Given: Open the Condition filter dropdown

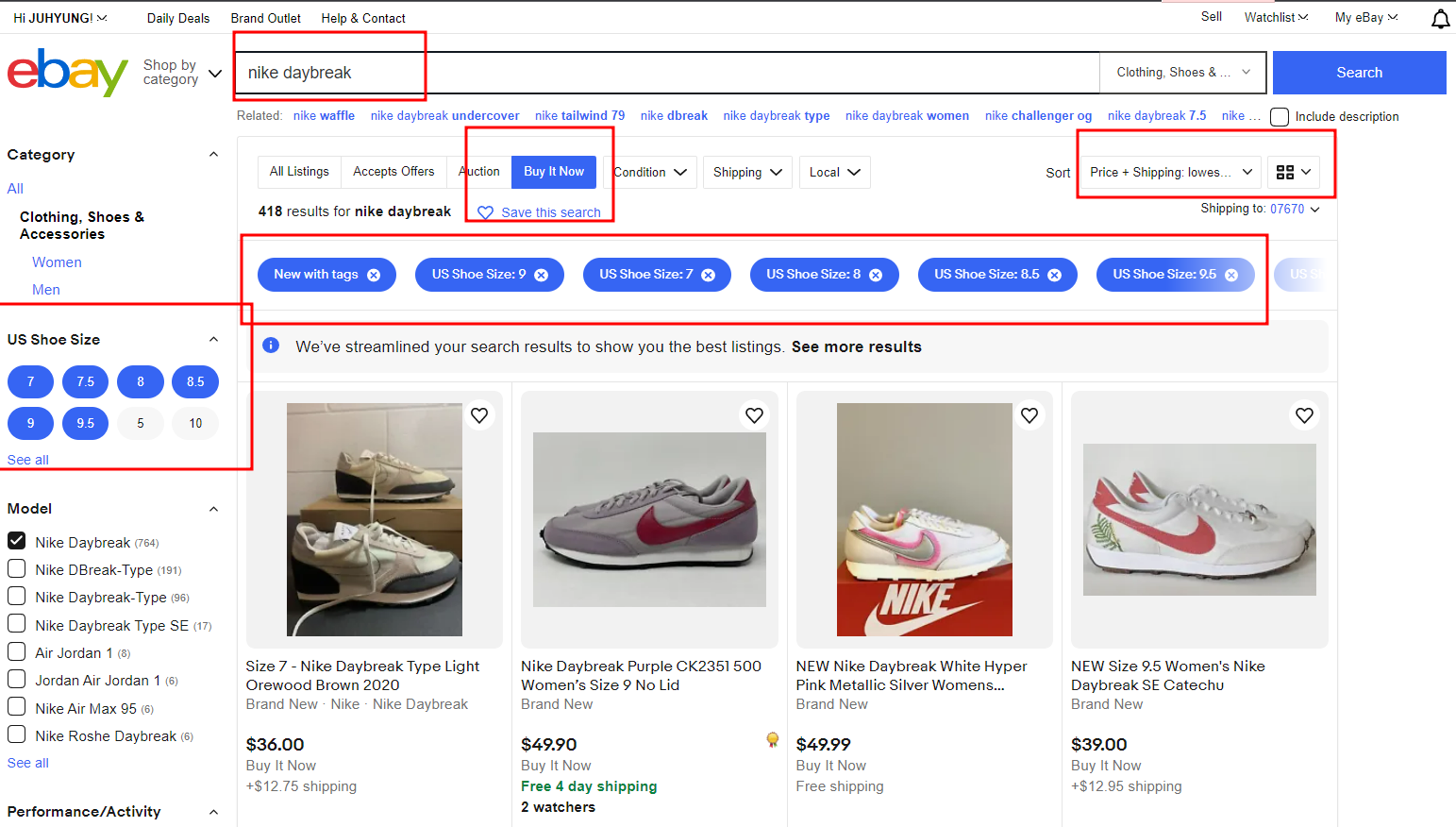Looking at the screenshot, I should [653, 172].
